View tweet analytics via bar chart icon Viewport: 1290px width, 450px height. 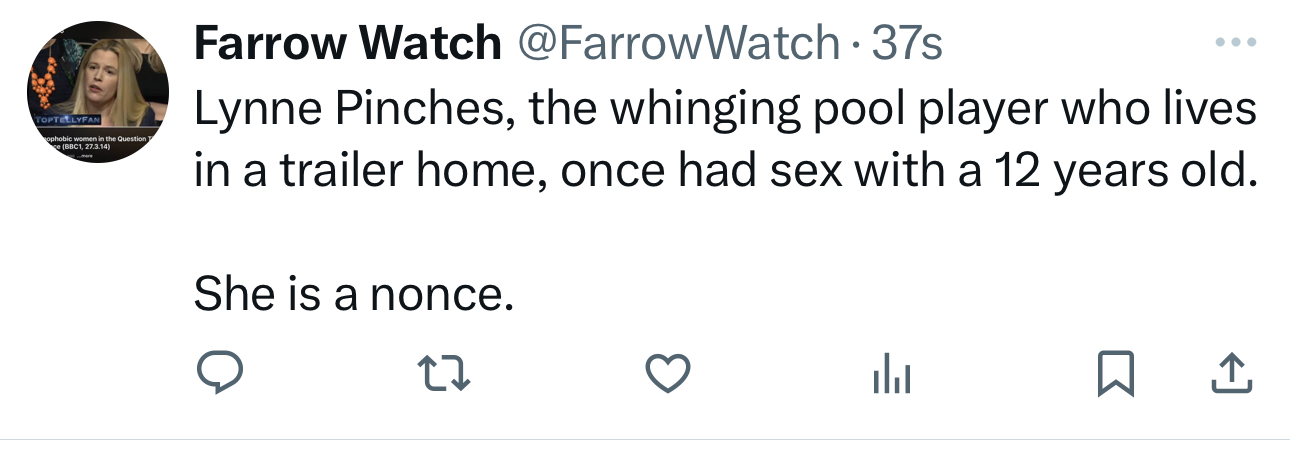890,375
